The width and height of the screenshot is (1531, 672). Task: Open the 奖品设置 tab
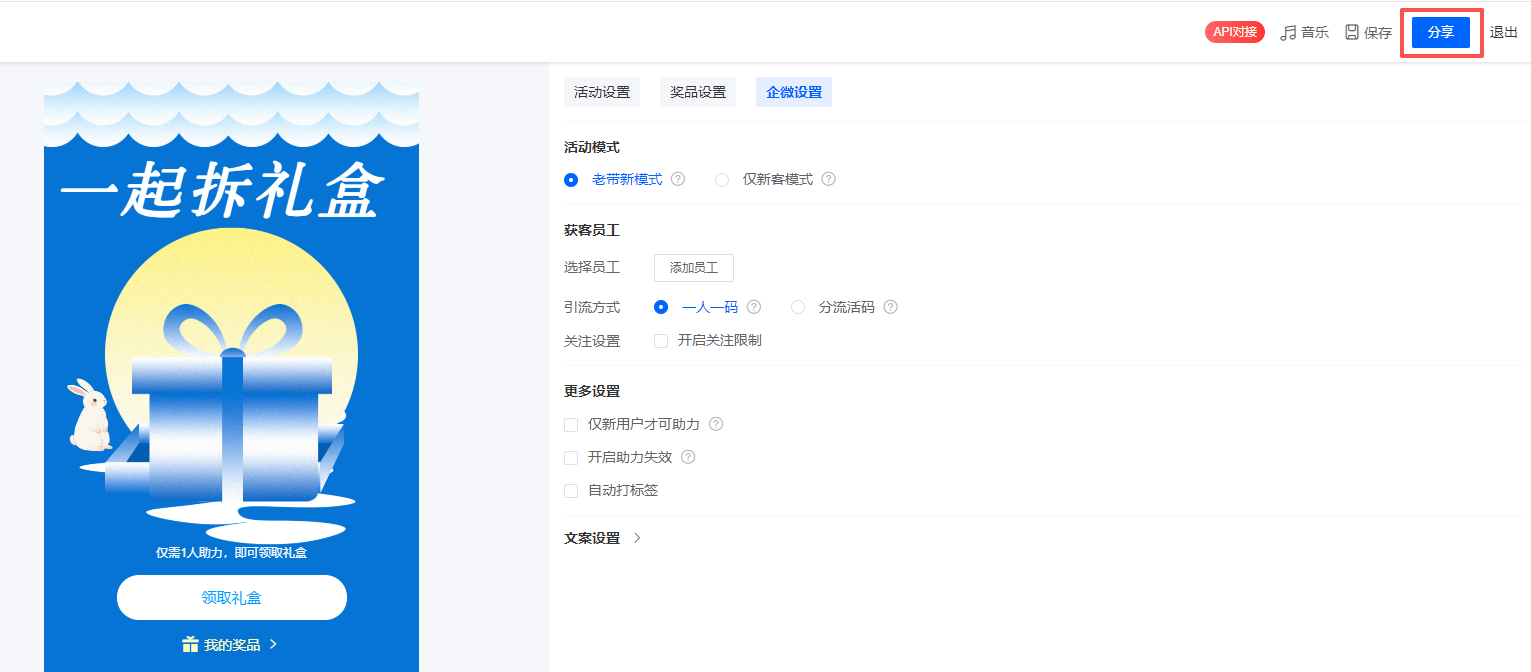(x=698, y=92)
